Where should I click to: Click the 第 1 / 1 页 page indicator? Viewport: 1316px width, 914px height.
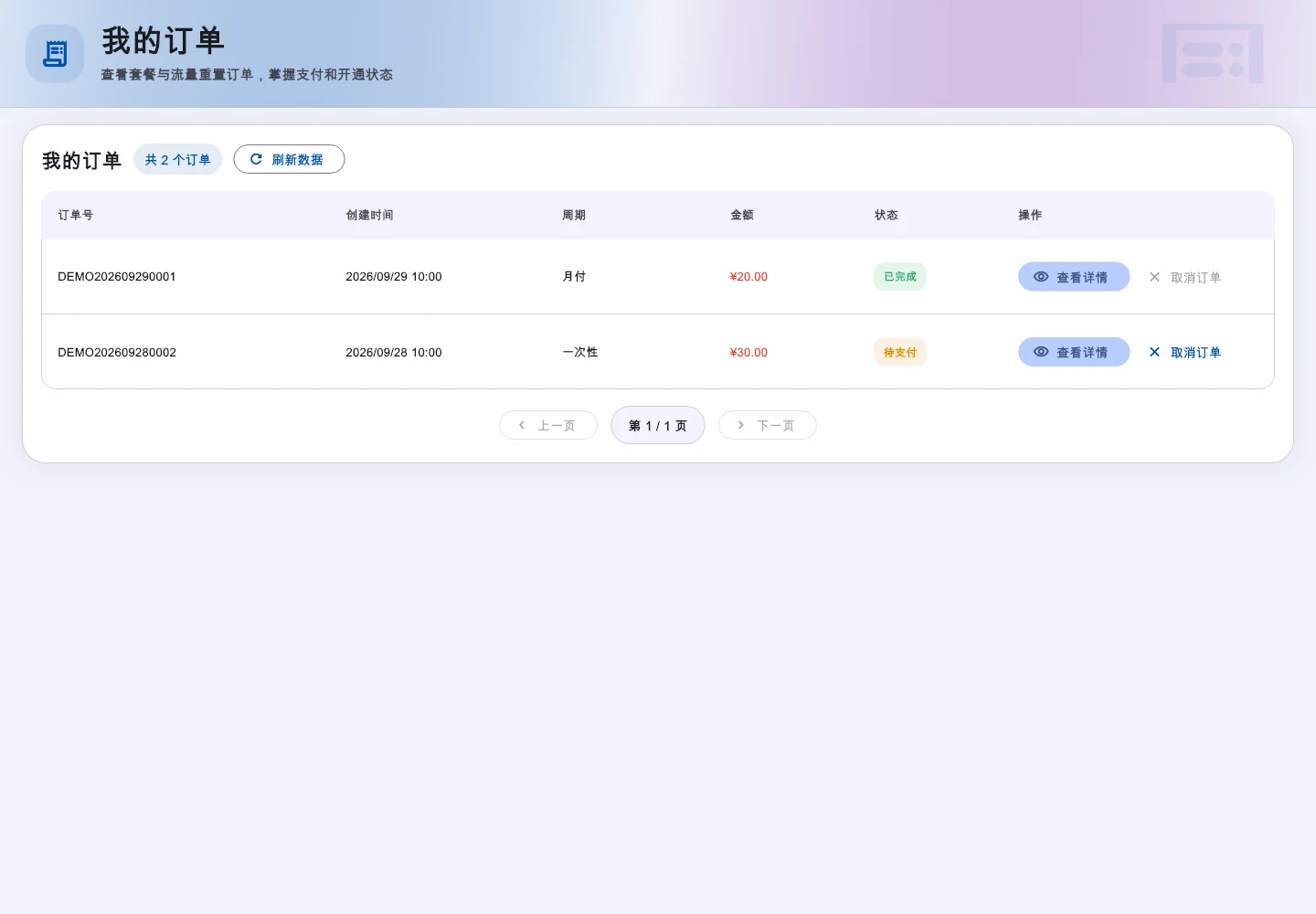(658, 425)
